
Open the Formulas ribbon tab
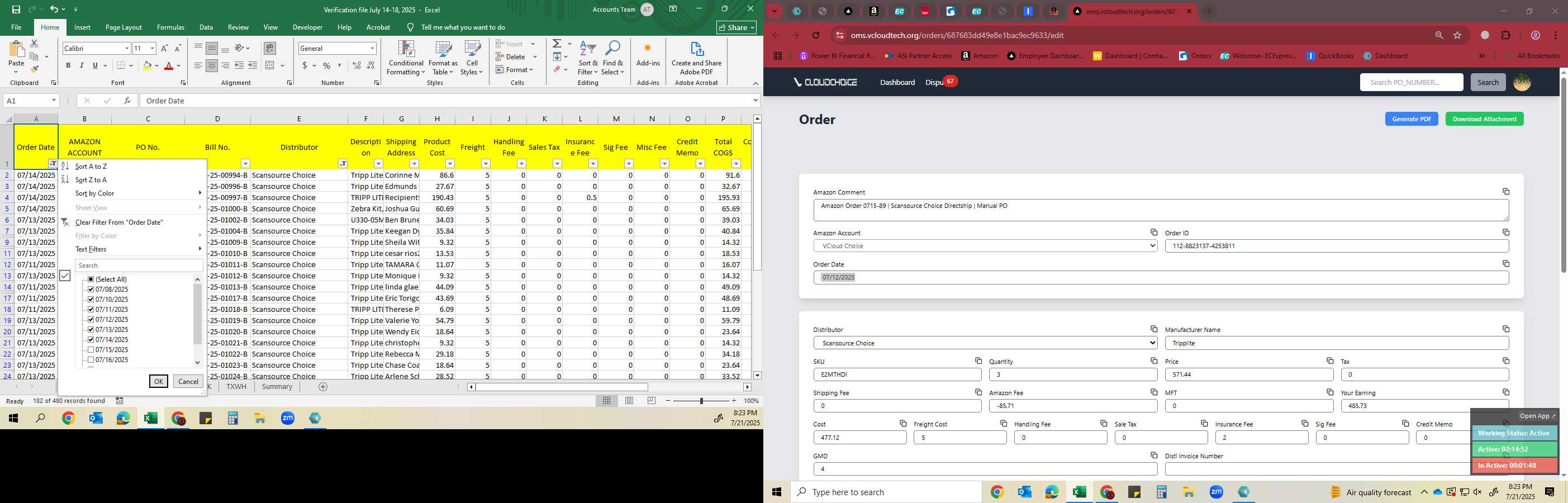[170, 27]
